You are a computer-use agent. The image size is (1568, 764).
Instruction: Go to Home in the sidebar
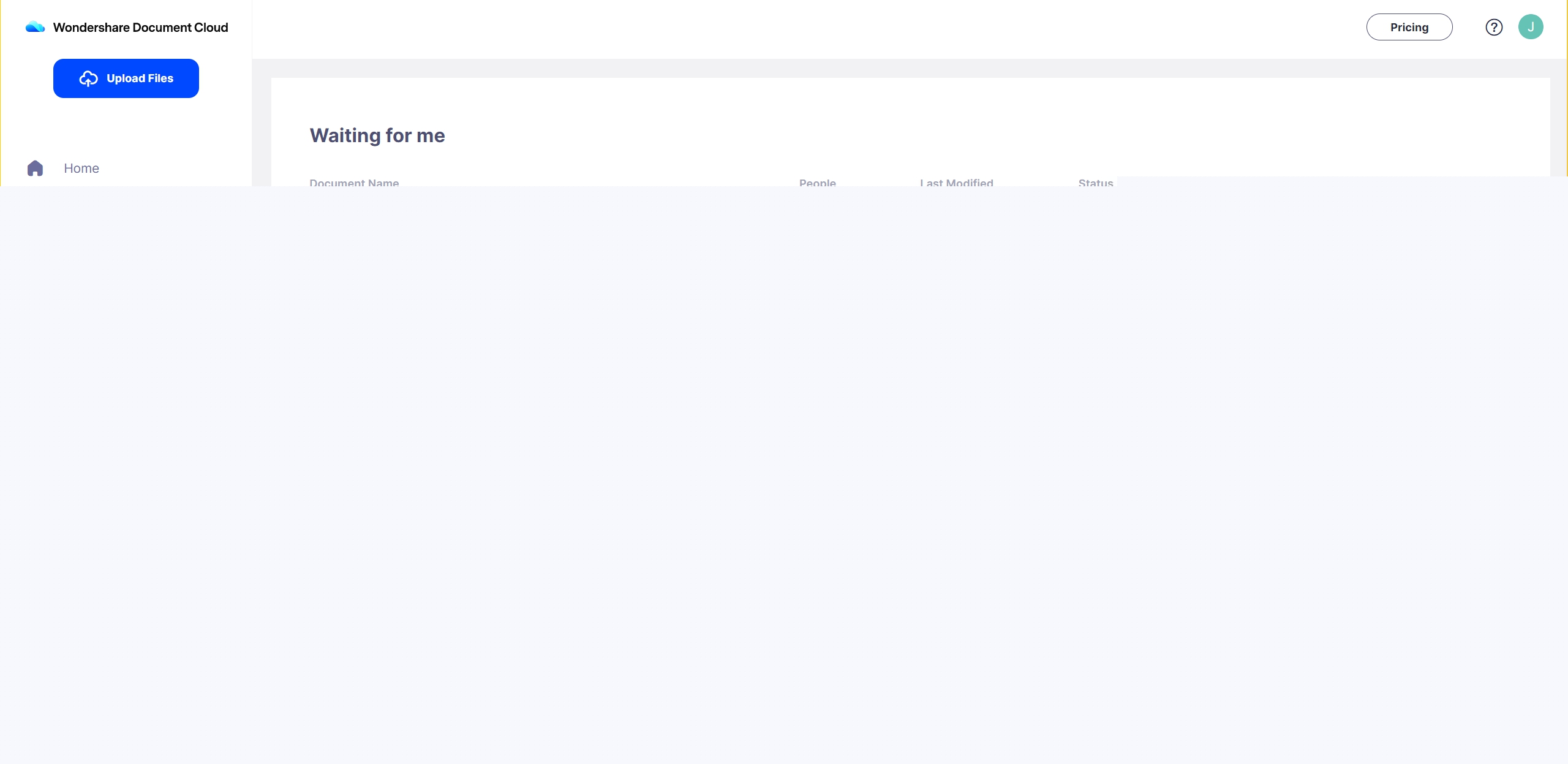pyautogui.click(x=81, y=168)
